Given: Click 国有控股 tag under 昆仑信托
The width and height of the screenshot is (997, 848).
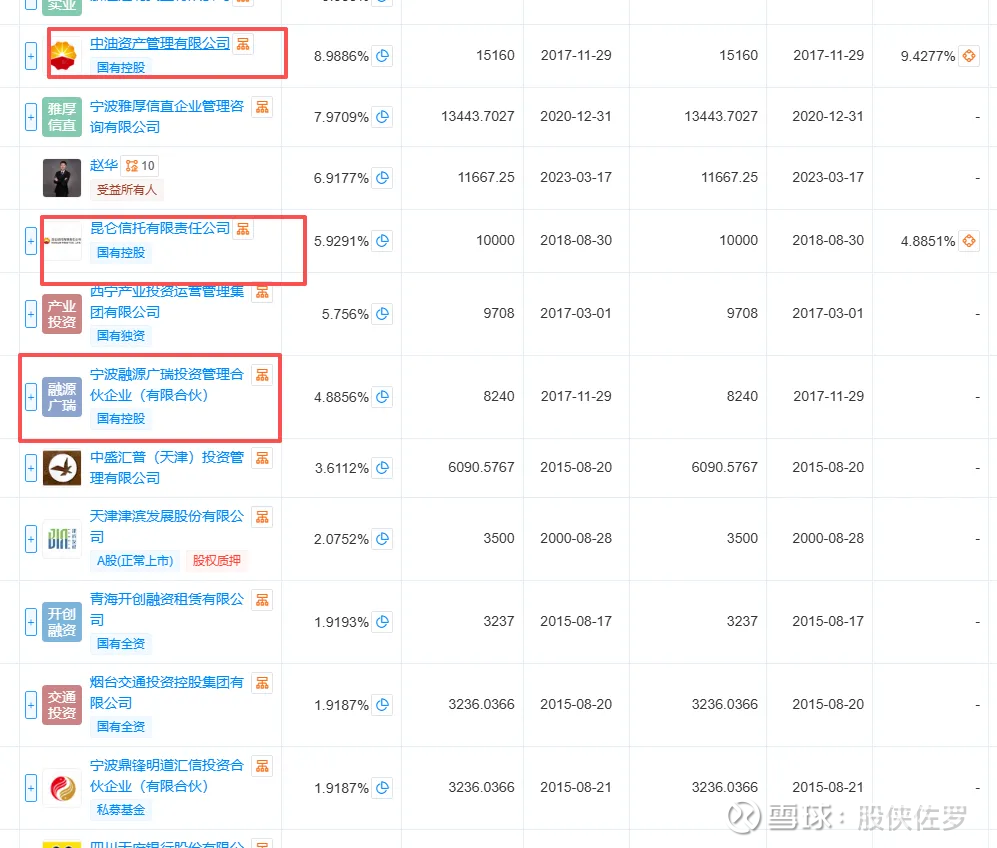Looking at the screenshot, I should [121, 253].
